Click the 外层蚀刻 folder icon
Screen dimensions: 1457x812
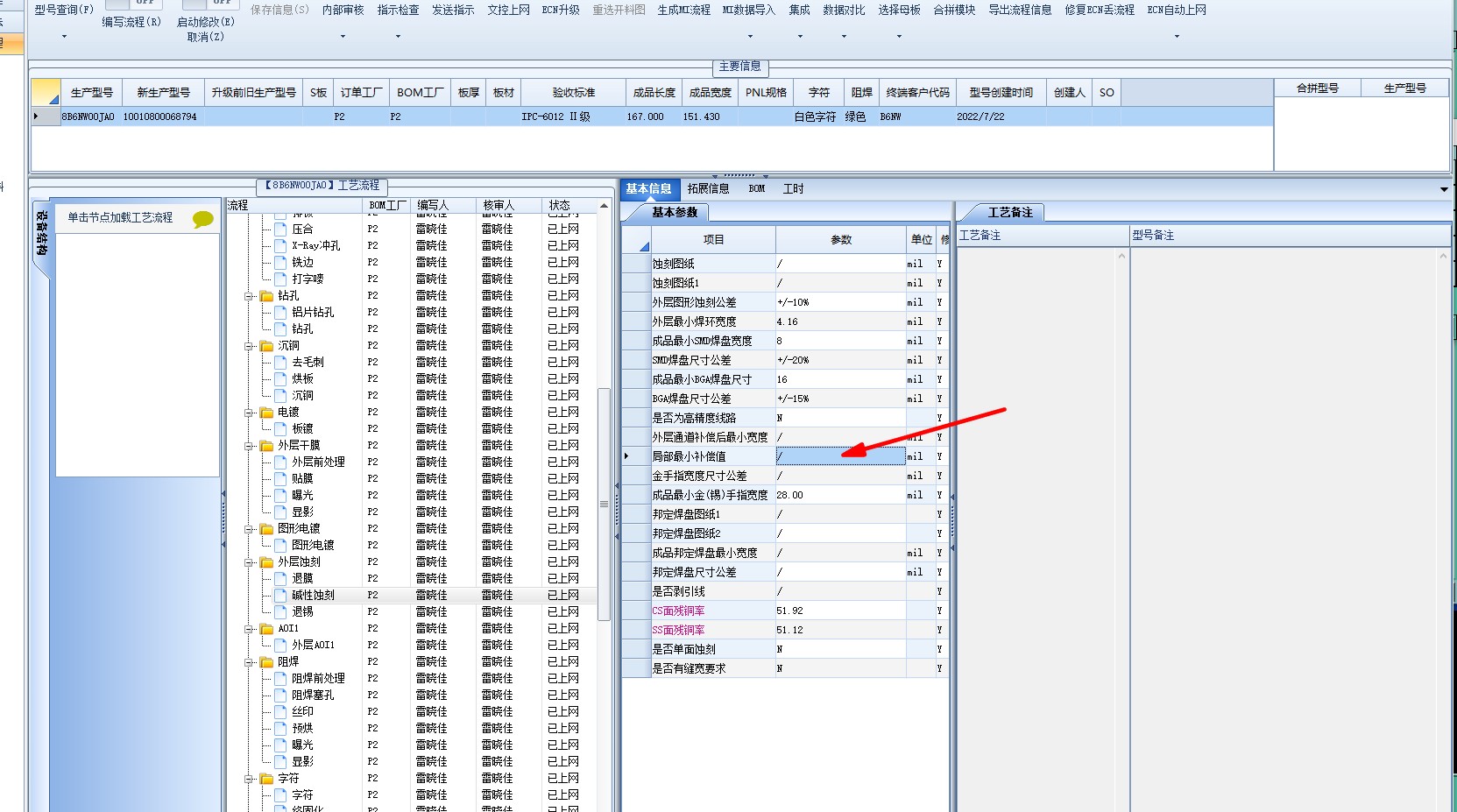click(x=266, y=562)
